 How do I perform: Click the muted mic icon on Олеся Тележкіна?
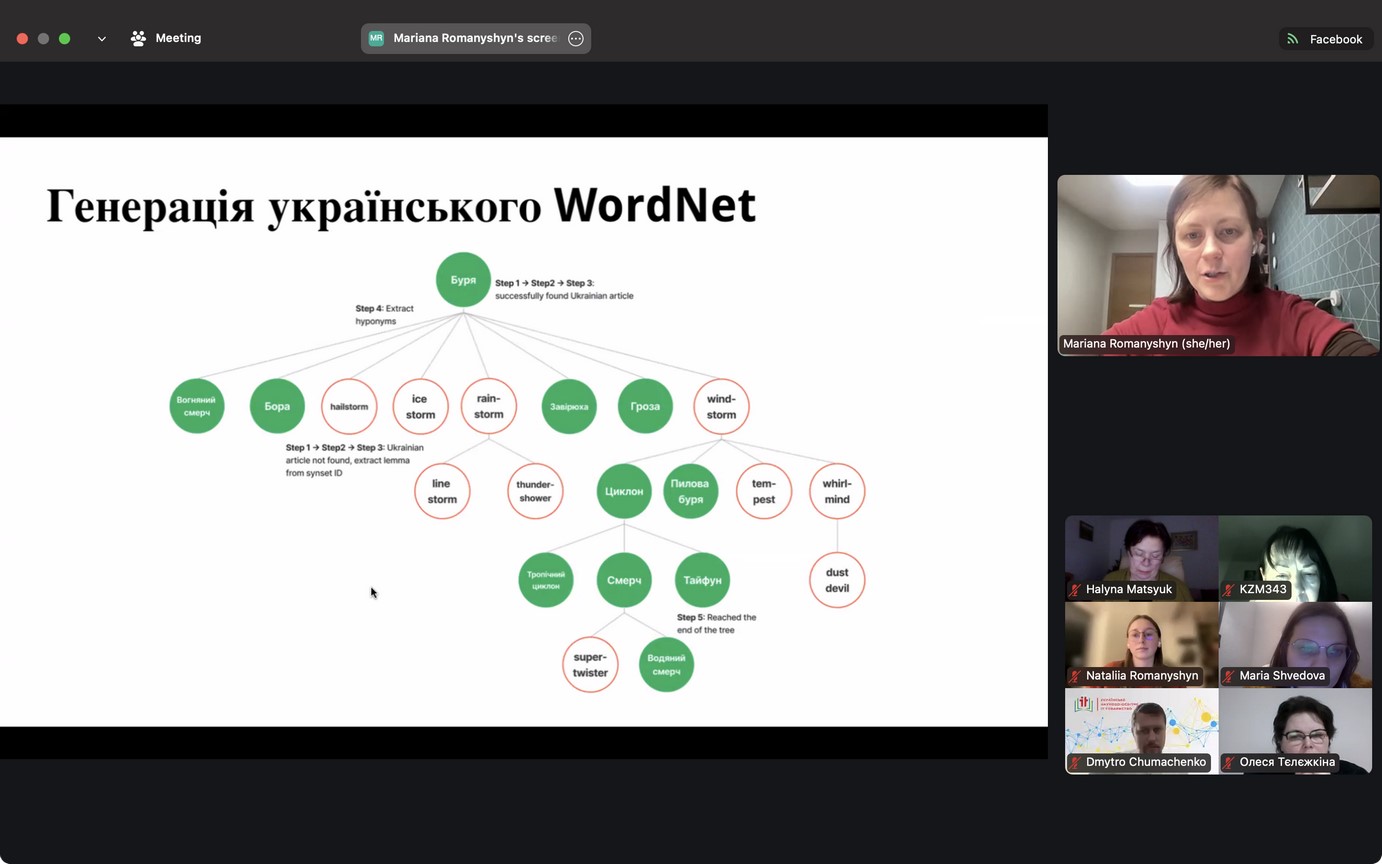pyautogui.click(x=1229, y=762)
